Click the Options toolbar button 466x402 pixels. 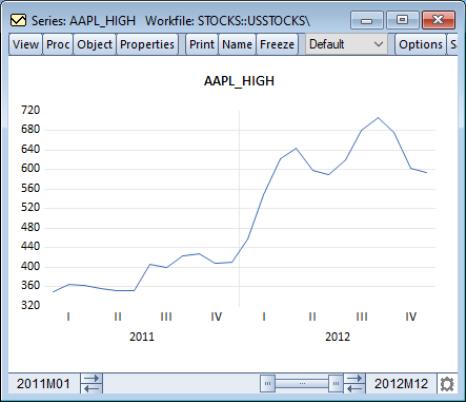tap(421, 44)
